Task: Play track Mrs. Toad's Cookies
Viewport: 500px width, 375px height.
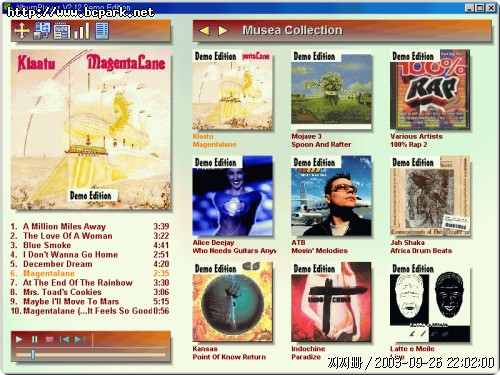Action: [x=90, y=292]
